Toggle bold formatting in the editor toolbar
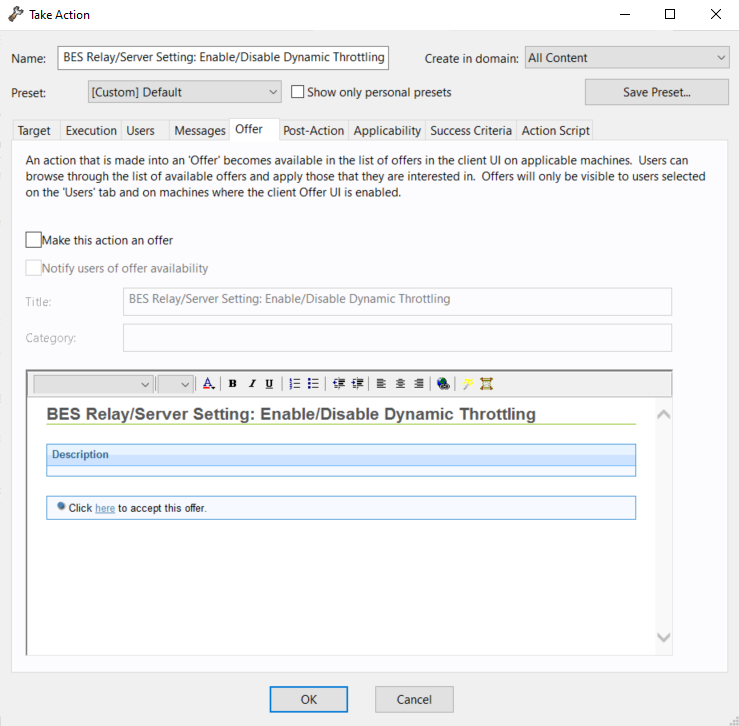The width and height of the screenshot is (739, 726). (232, 384)
